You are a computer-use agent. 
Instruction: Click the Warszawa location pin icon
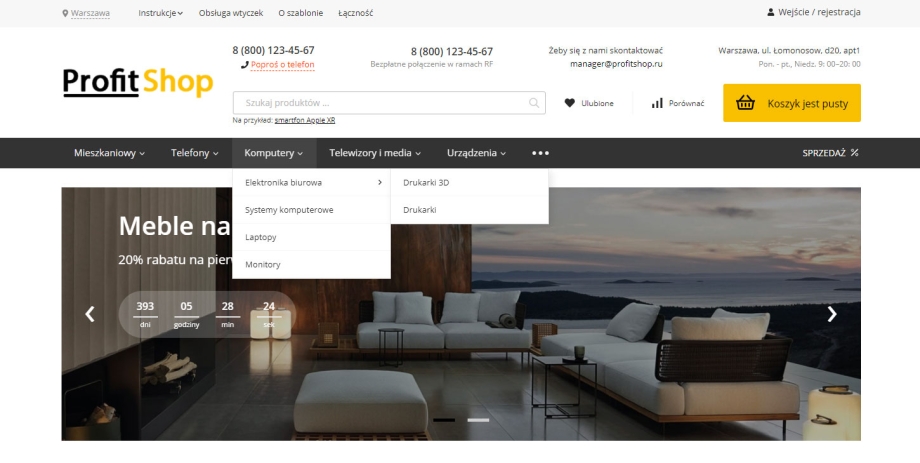(65, 13)
